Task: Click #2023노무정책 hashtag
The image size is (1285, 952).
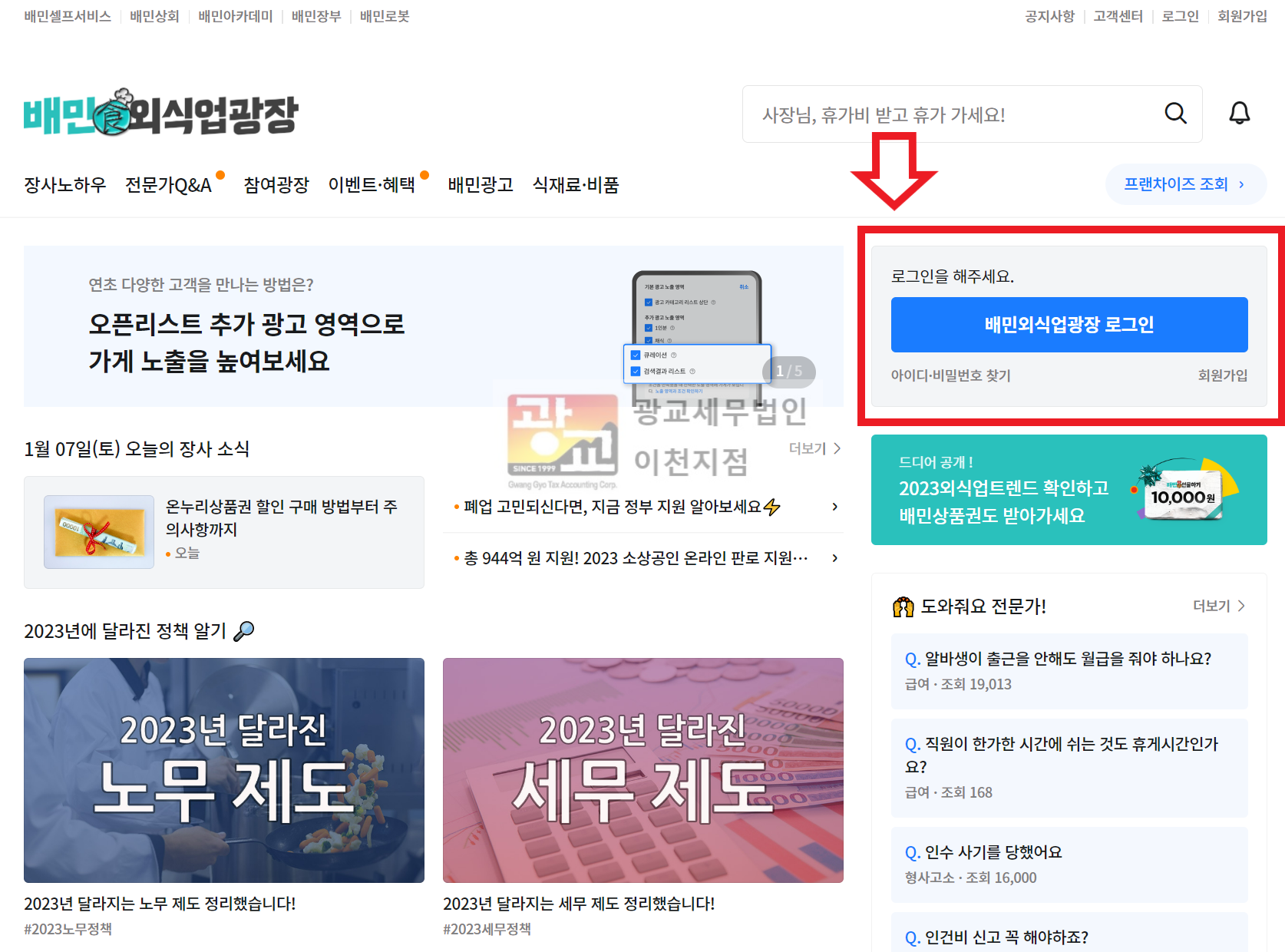Action: pyautogui.click(x=68, y=929)
